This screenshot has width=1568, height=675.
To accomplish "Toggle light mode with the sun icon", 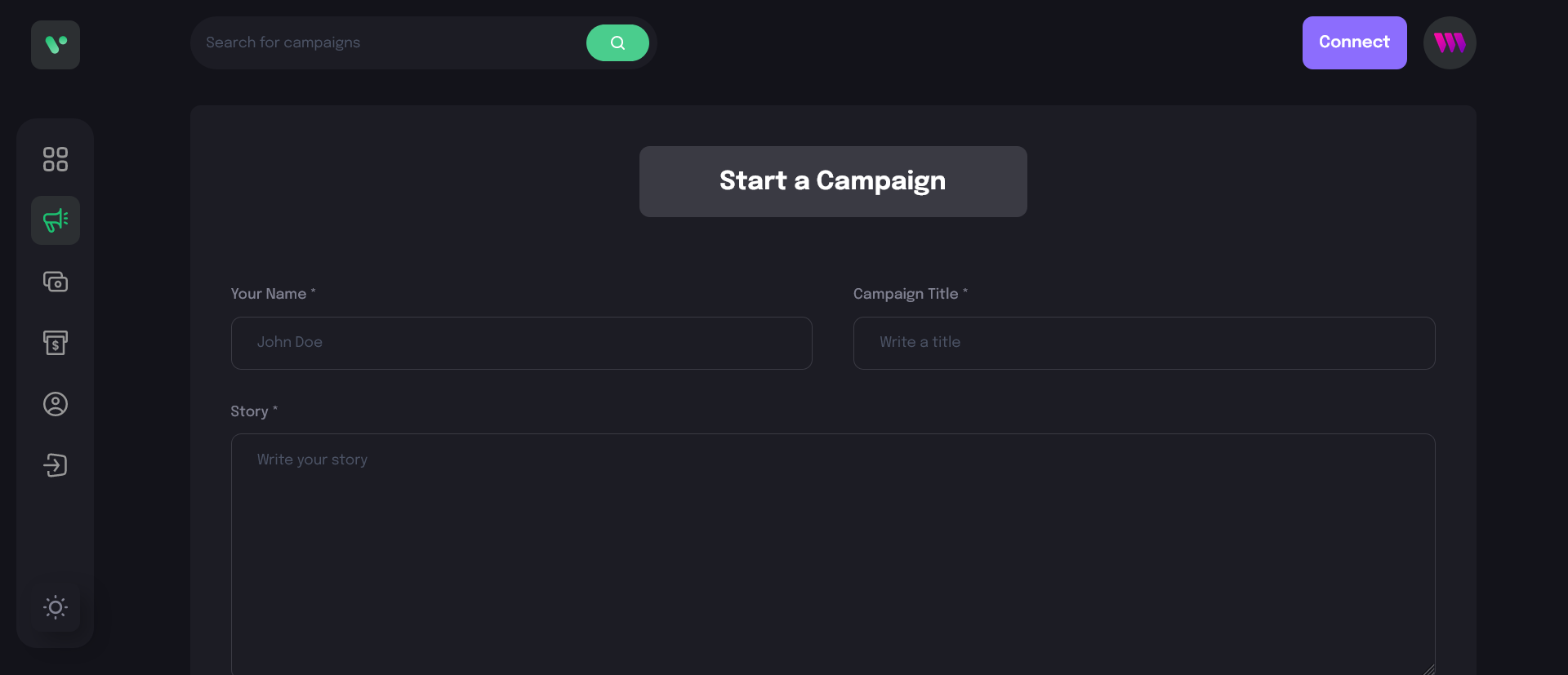I will [x=56, y=607].
